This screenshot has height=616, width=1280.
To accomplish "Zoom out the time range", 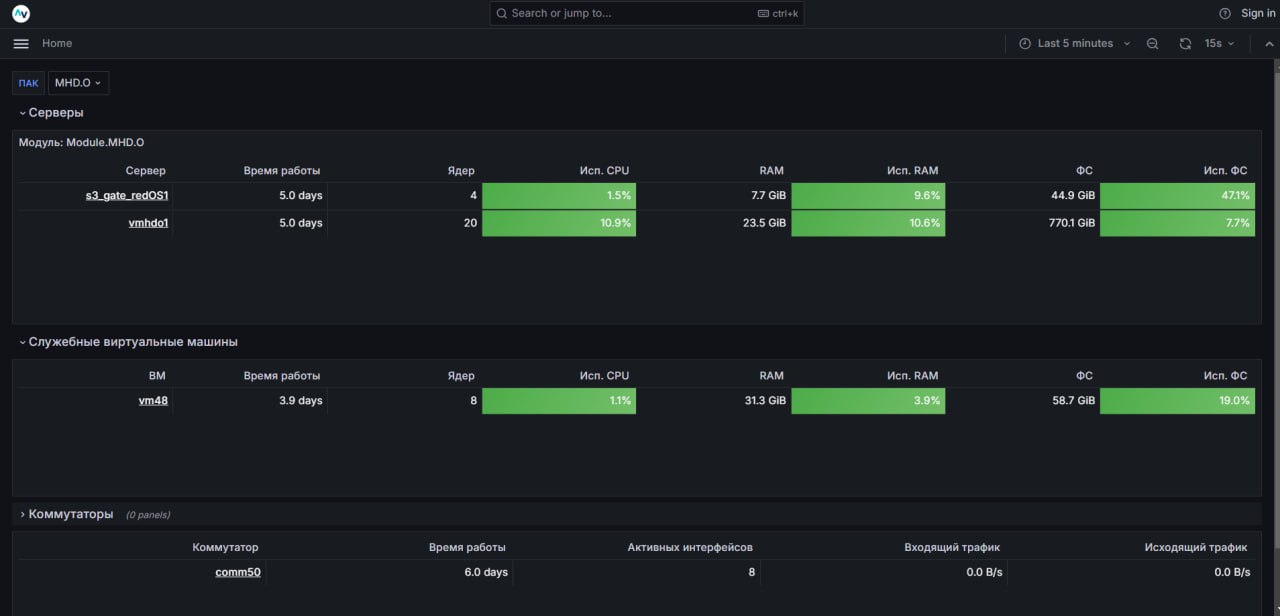I will click(x=1153, y=44).
